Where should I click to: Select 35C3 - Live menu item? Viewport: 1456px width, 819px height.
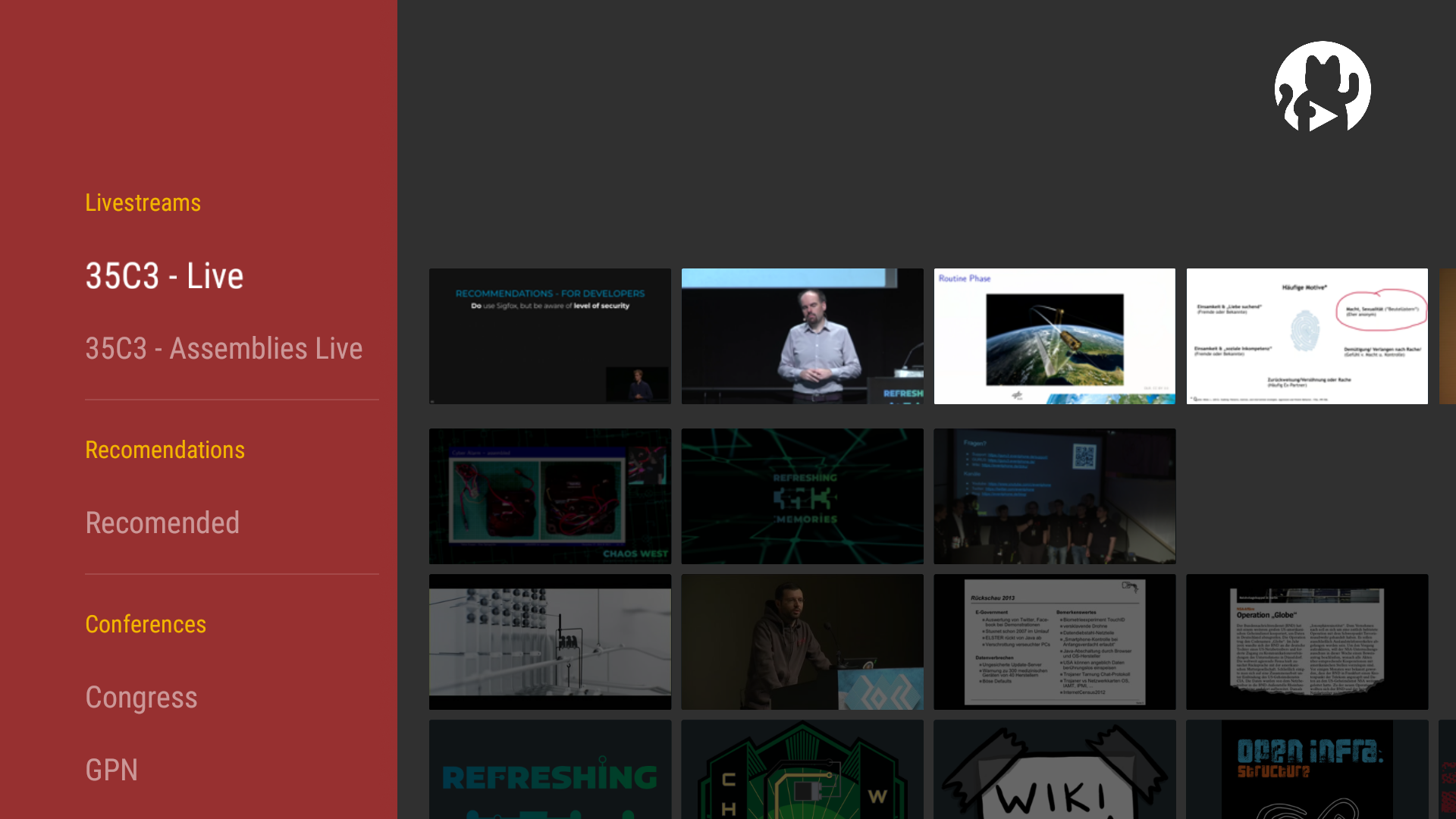(x=164, y=276)
